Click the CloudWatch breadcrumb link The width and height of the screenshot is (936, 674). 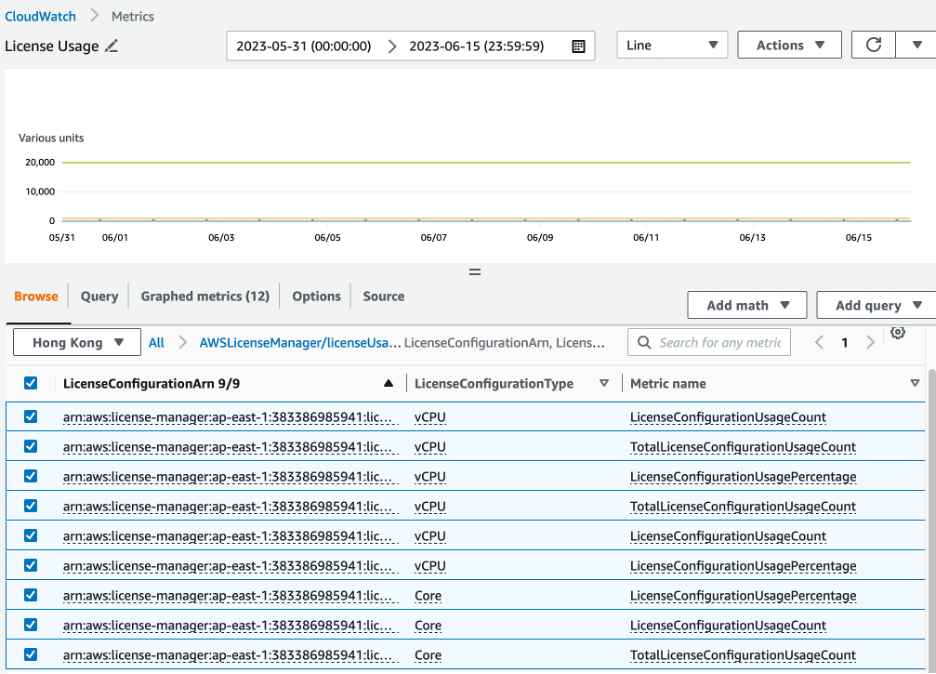40,16
